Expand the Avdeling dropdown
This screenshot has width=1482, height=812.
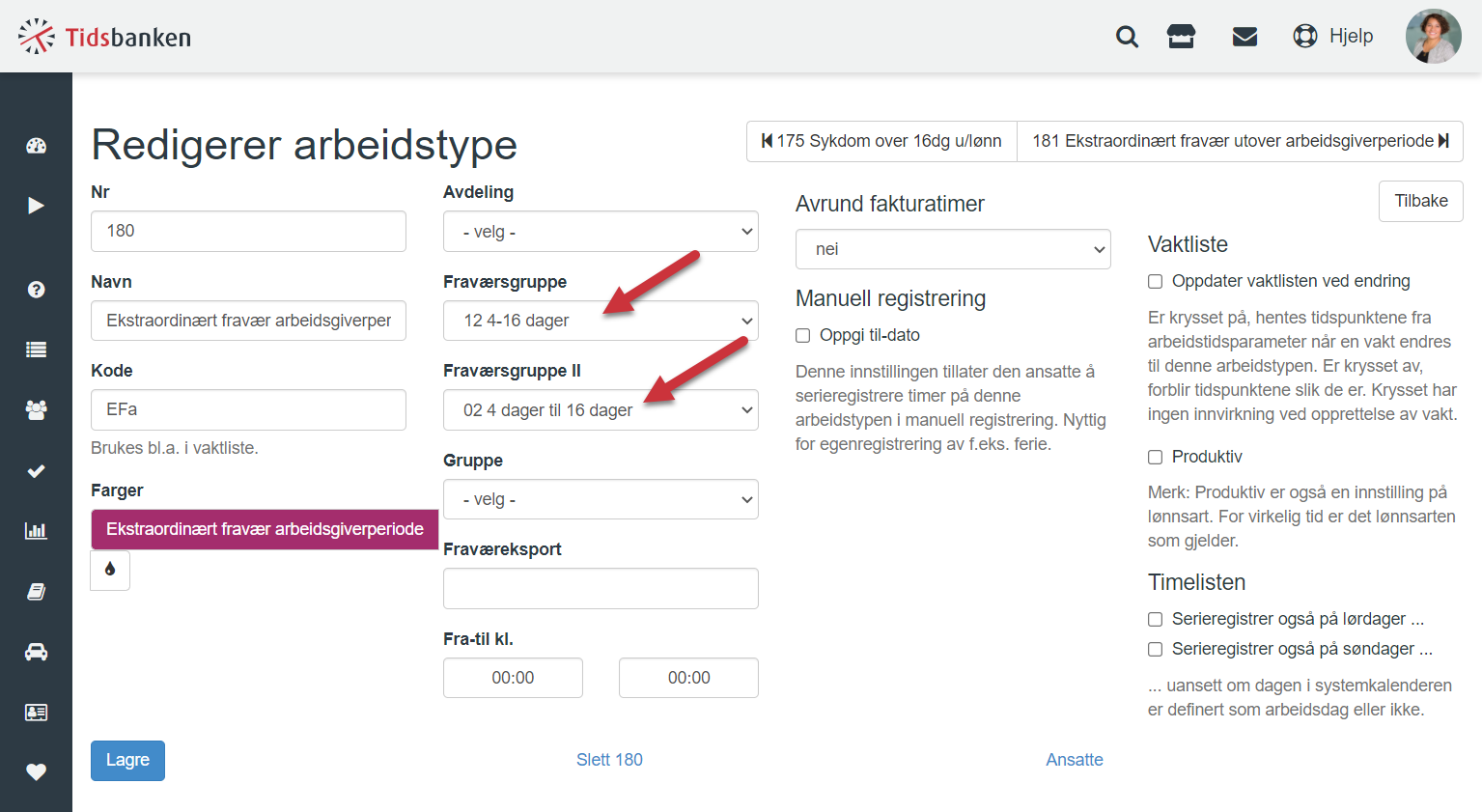tap(601, 232)
